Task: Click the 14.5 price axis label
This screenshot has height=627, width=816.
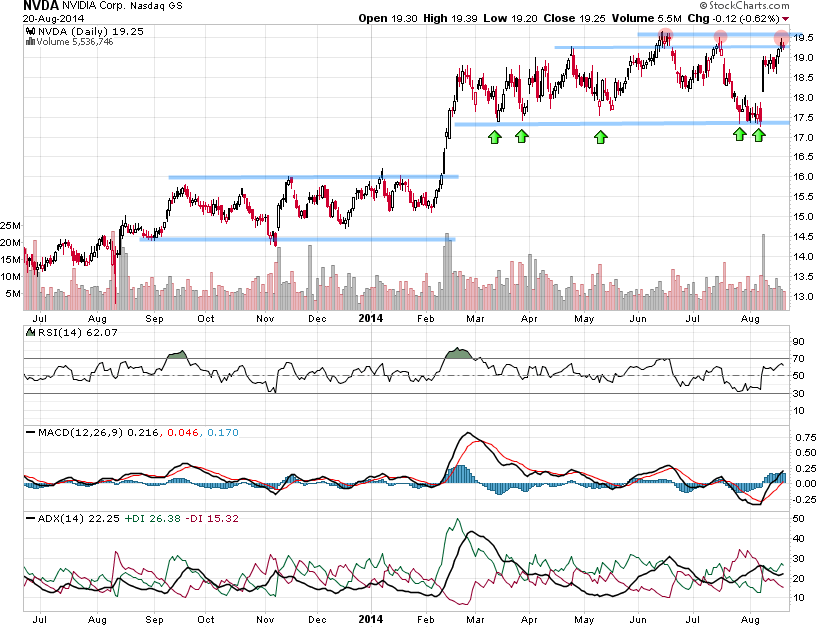Action: click(803, 236)
